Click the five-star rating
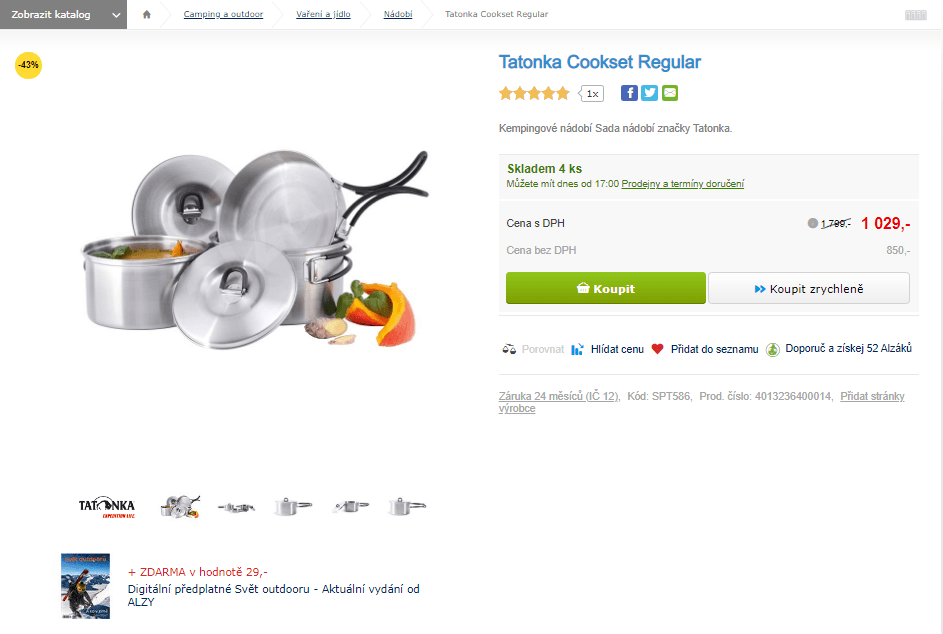The width and height of the screenshot is (943, 634). (534, 93)
